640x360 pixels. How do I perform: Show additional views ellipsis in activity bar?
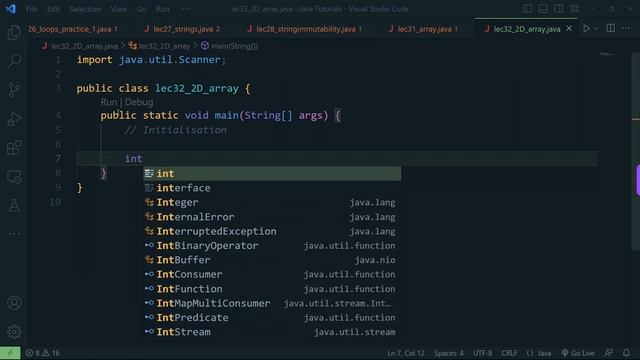click(14, 234)
